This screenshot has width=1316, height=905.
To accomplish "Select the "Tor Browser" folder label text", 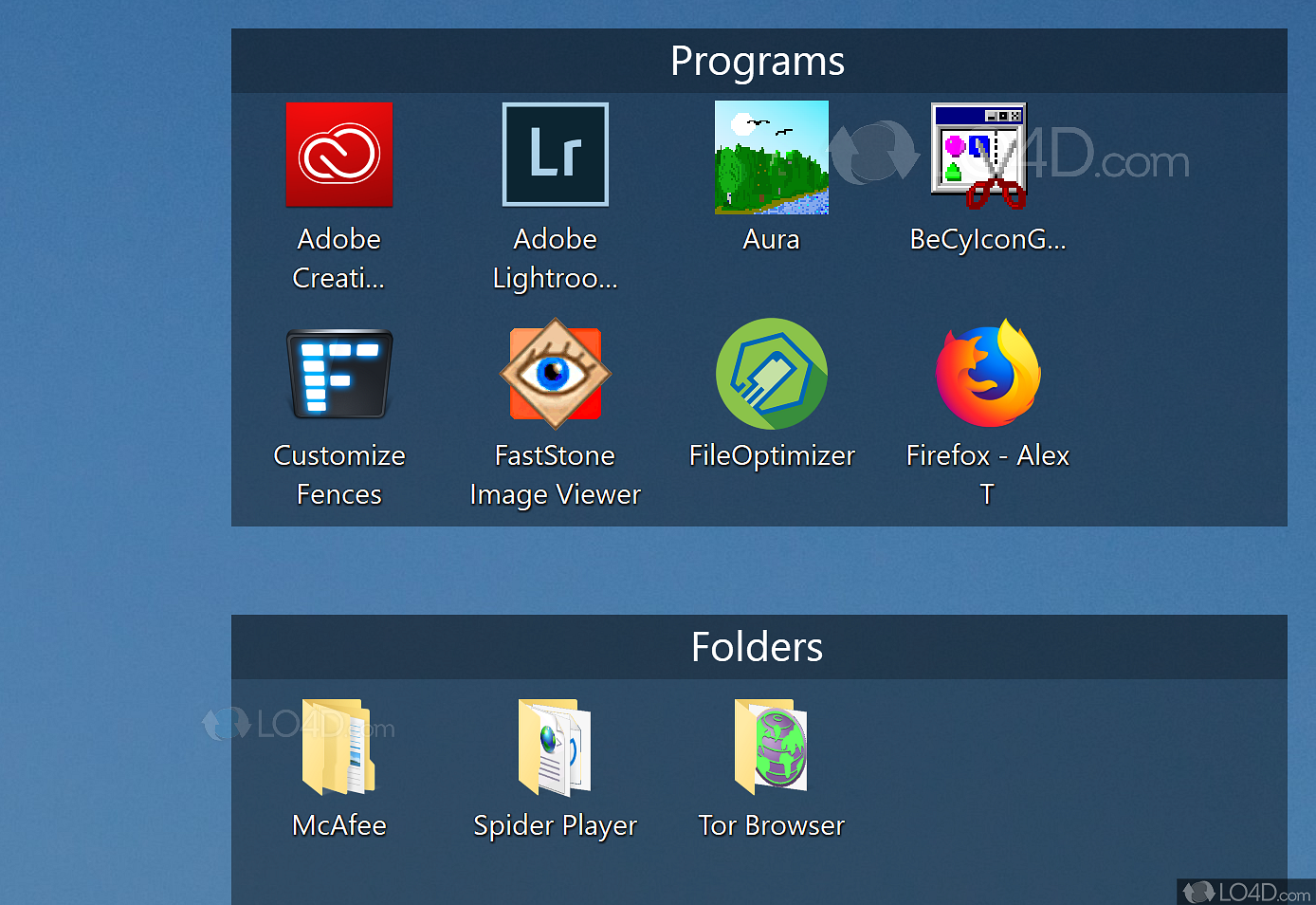I will pos(772,825).
